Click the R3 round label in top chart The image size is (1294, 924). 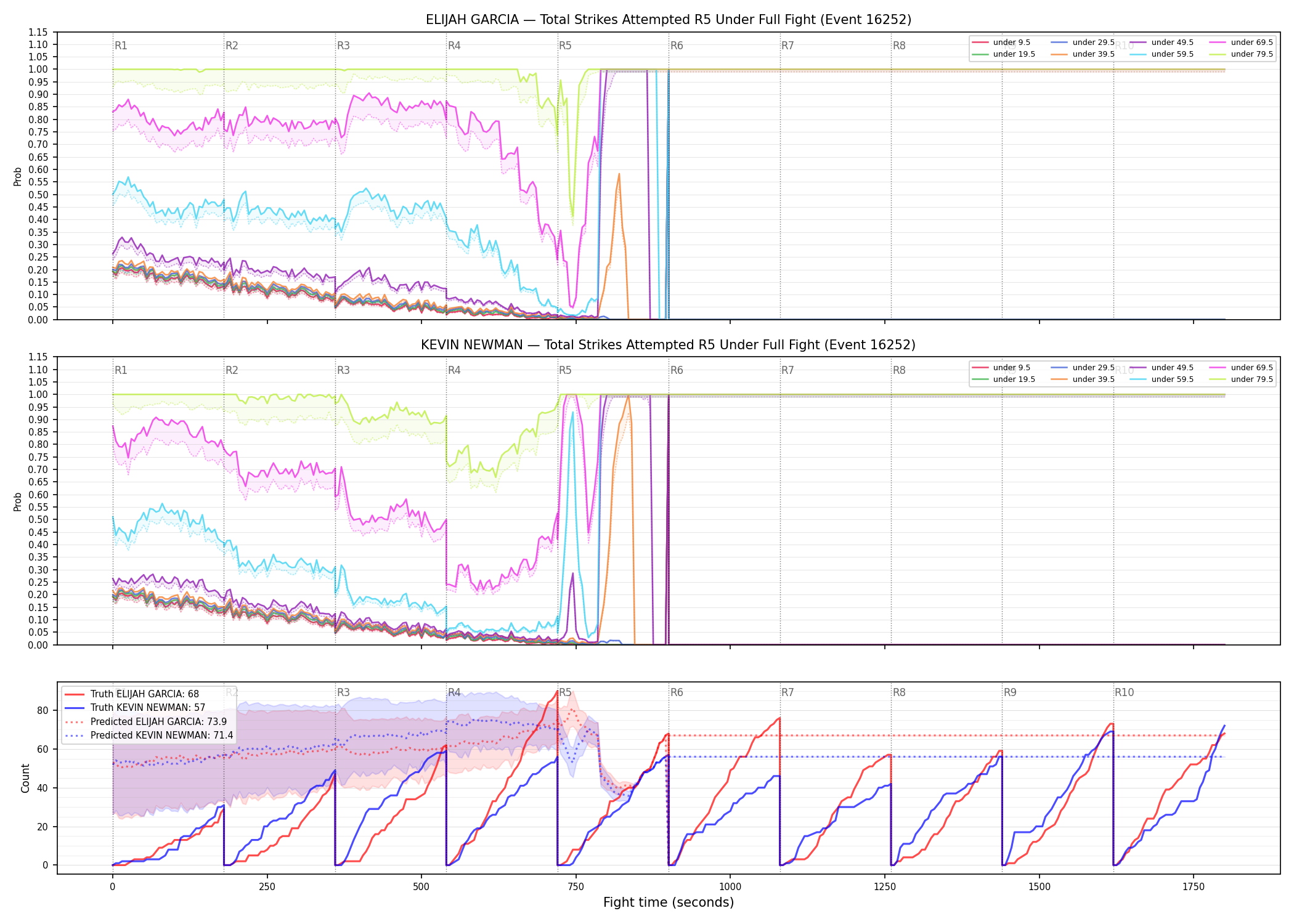[343, 46]
